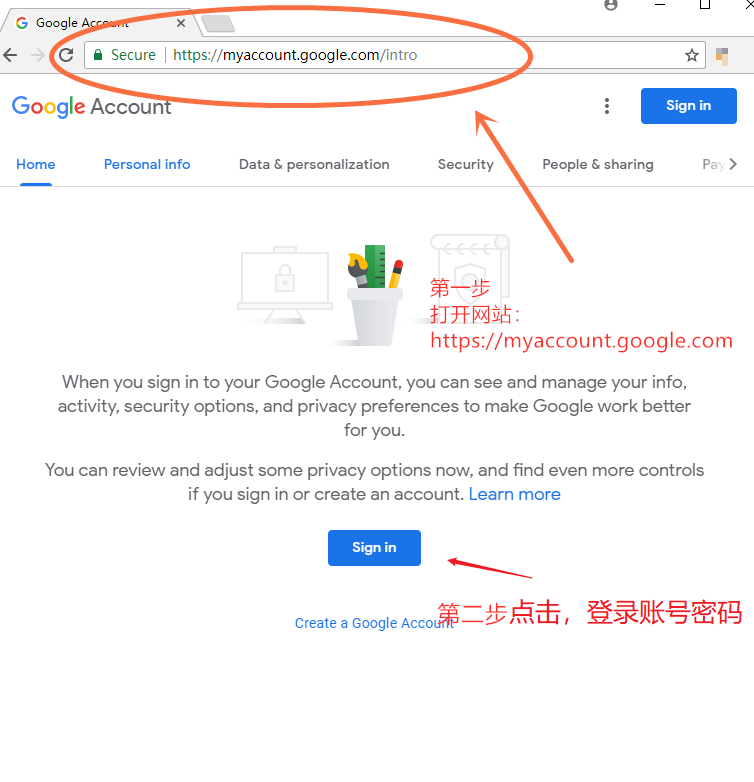
Task: Open the three-dot options menu
Action: coord(607,106)
